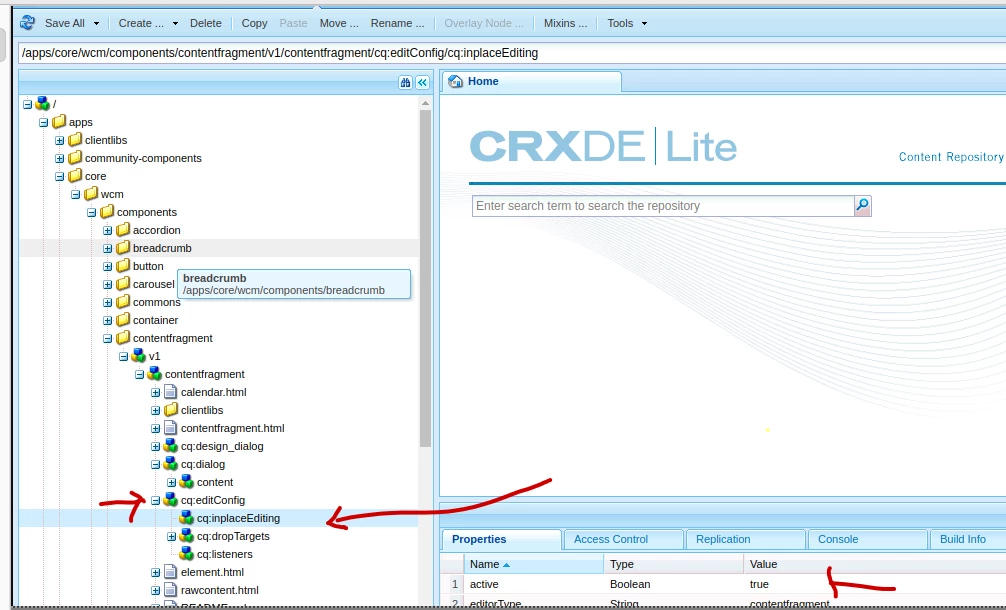Click the cq:editConfig node icon
Screen dimensions: 1006x610
pos(171,499)
